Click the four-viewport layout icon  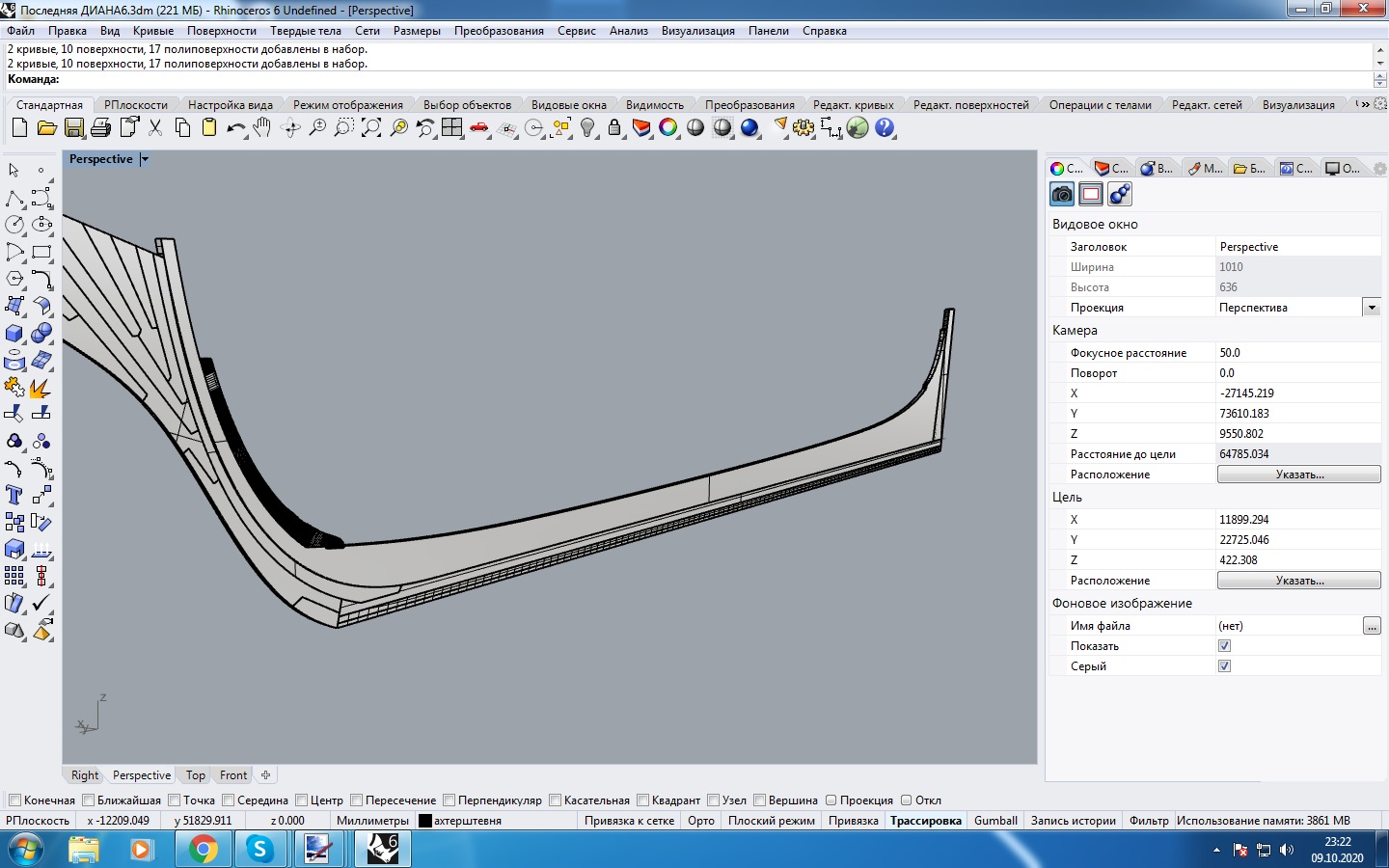click(x=452, y=127)
